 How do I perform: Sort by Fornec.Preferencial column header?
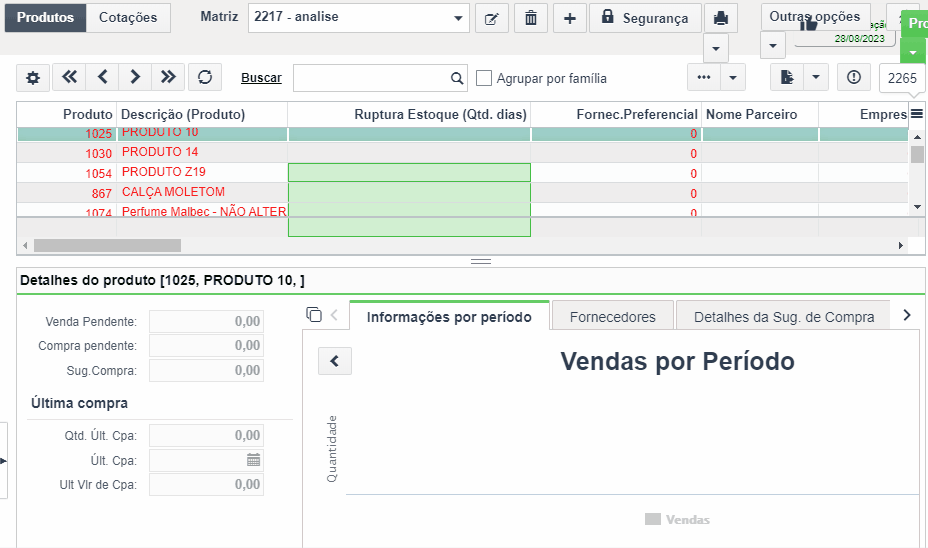(x=616, y=114)
